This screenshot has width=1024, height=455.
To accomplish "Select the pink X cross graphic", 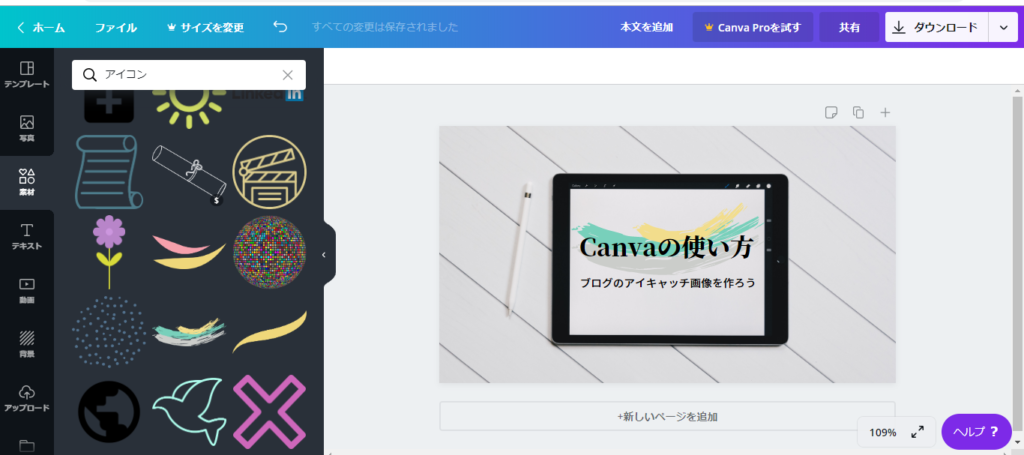I will [x=270, y=413].
